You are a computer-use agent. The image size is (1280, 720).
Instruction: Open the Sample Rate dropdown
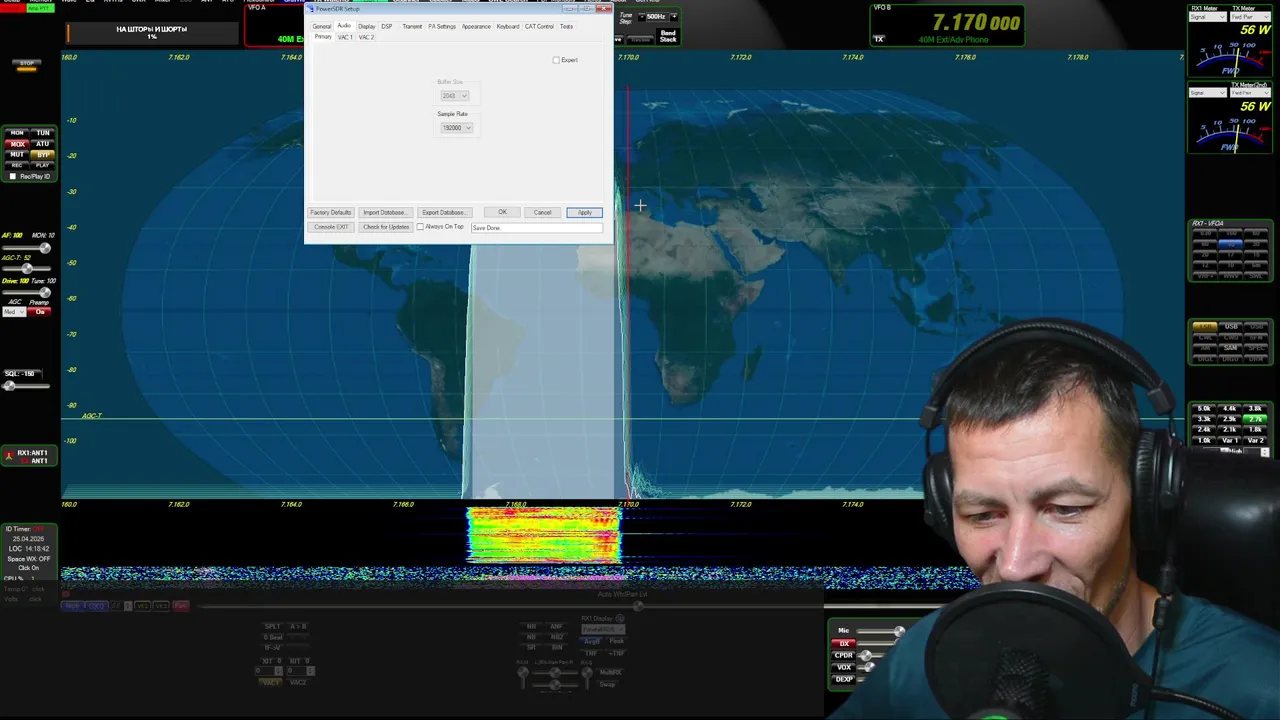pos(456,127)
